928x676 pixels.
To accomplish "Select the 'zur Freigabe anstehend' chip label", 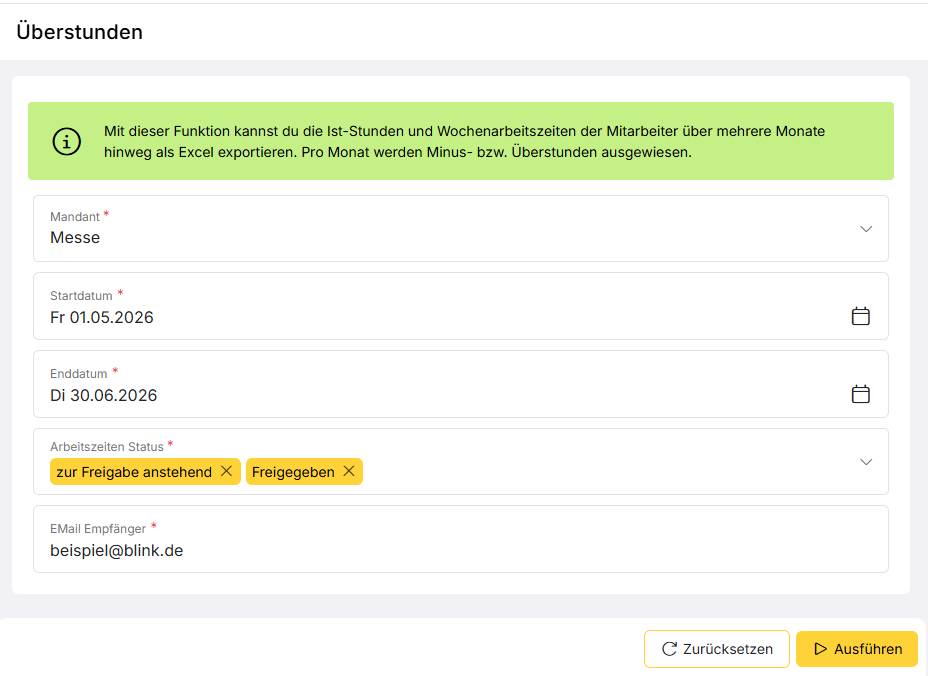I will 134,472.
